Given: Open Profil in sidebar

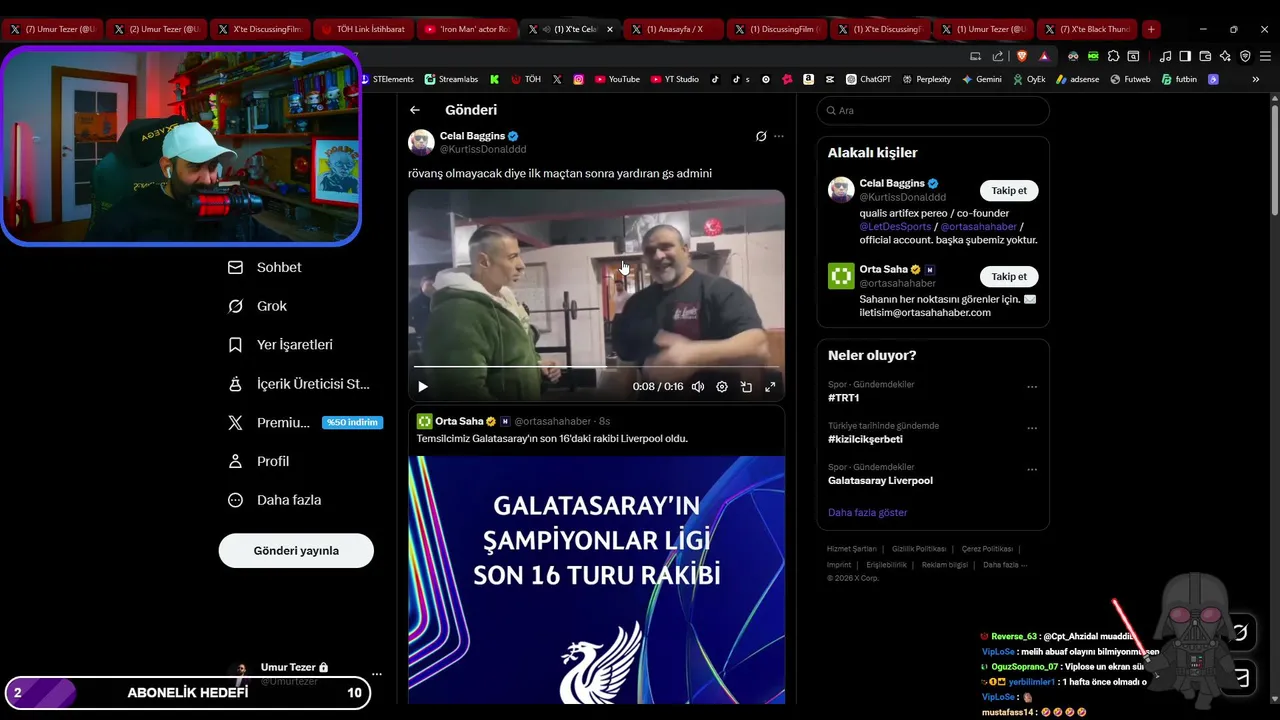Looking at the screenshot, I should pos(259,461).
